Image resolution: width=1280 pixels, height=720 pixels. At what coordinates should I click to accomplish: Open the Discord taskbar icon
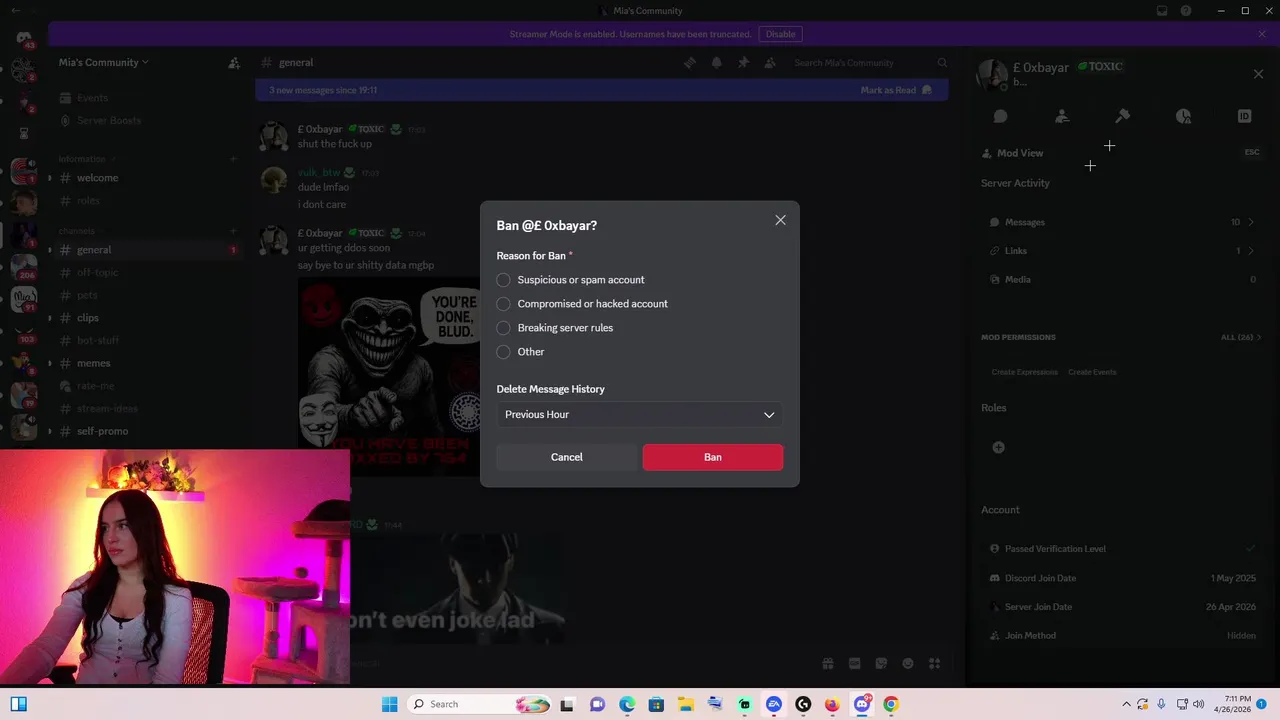pyautogui.click(x=862, y=704)
